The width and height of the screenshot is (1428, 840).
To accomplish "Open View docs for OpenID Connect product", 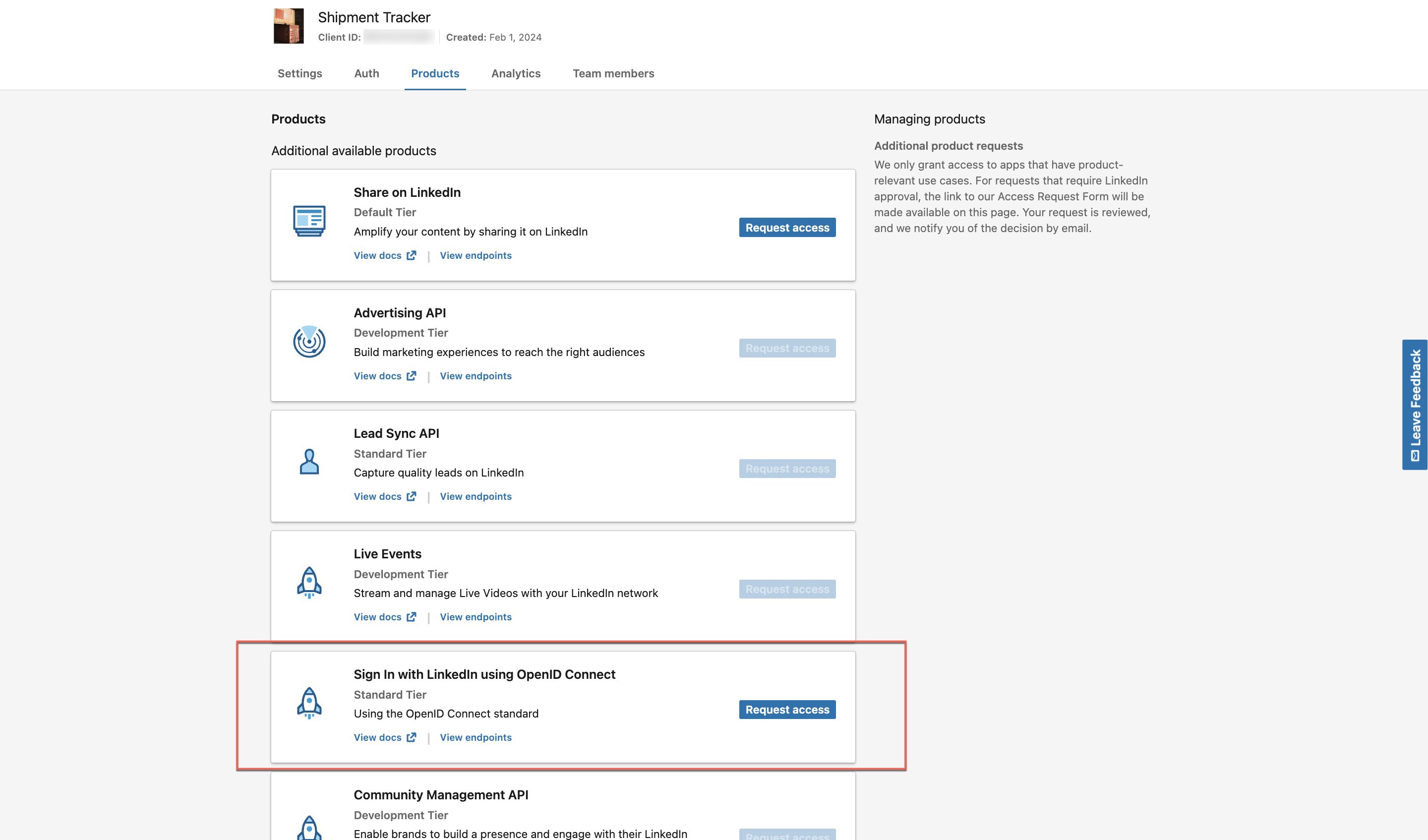I will pos(385,737).
